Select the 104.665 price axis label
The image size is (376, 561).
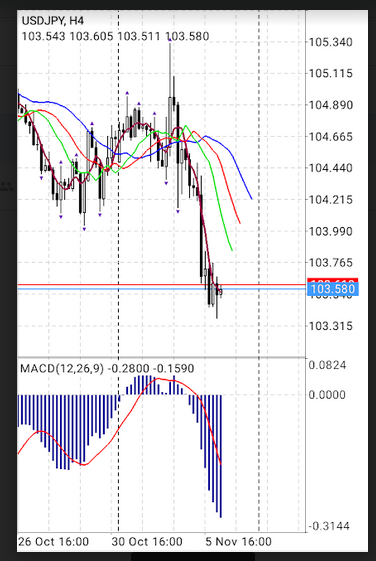(x=331, y=137)
